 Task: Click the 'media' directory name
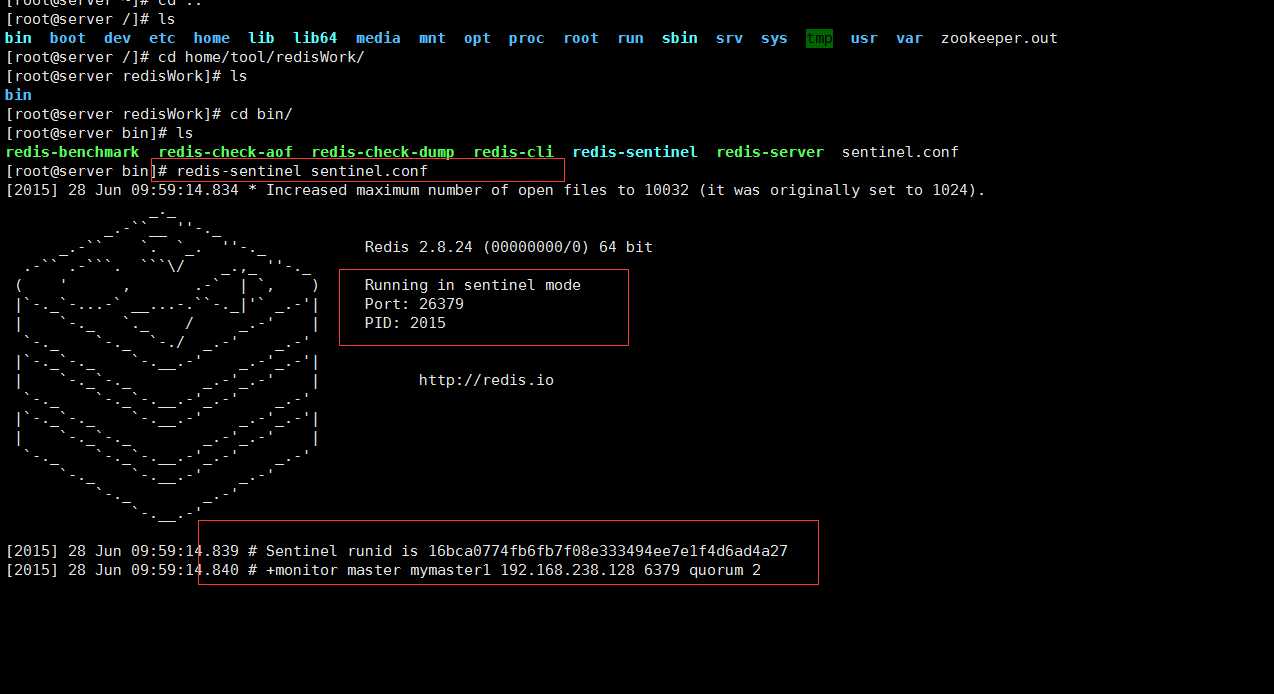378,38
